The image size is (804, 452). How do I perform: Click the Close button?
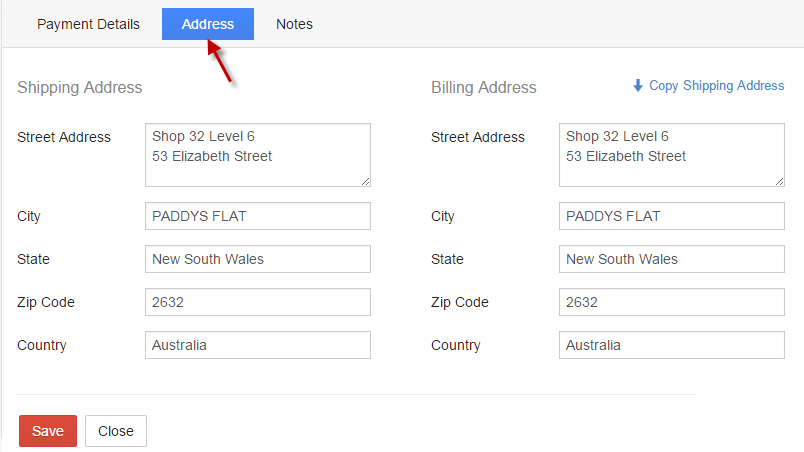click(116, 431)
